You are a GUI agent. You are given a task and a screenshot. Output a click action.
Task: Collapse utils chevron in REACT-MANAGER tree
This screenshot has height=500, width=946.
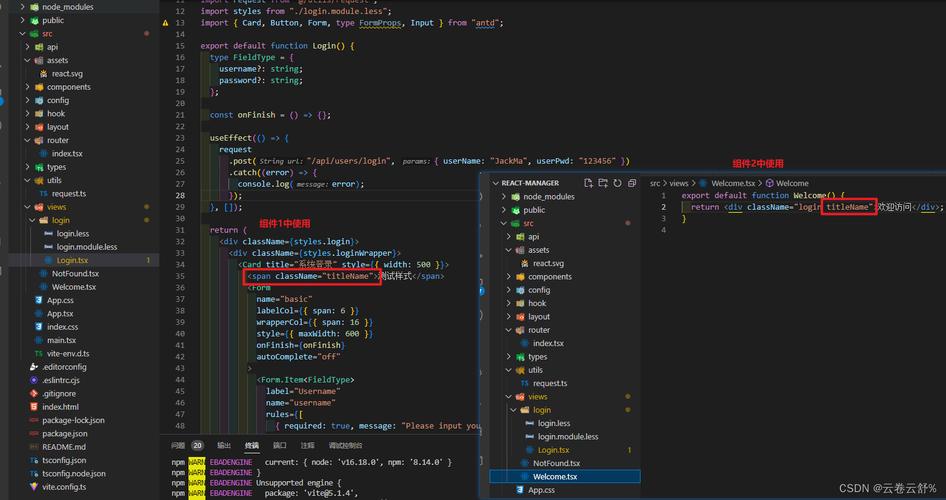click(x=509, y=370)
